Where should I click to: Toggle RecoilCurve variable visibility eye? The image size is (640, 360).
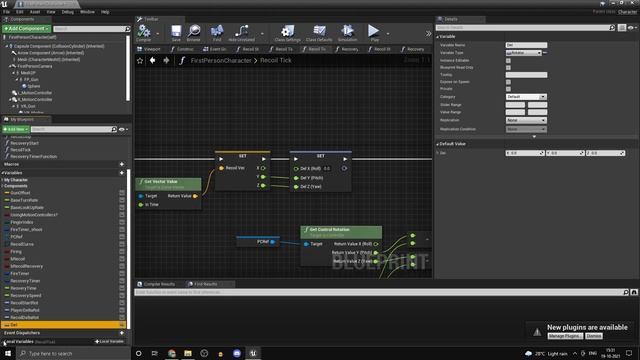tap(122, 244)
